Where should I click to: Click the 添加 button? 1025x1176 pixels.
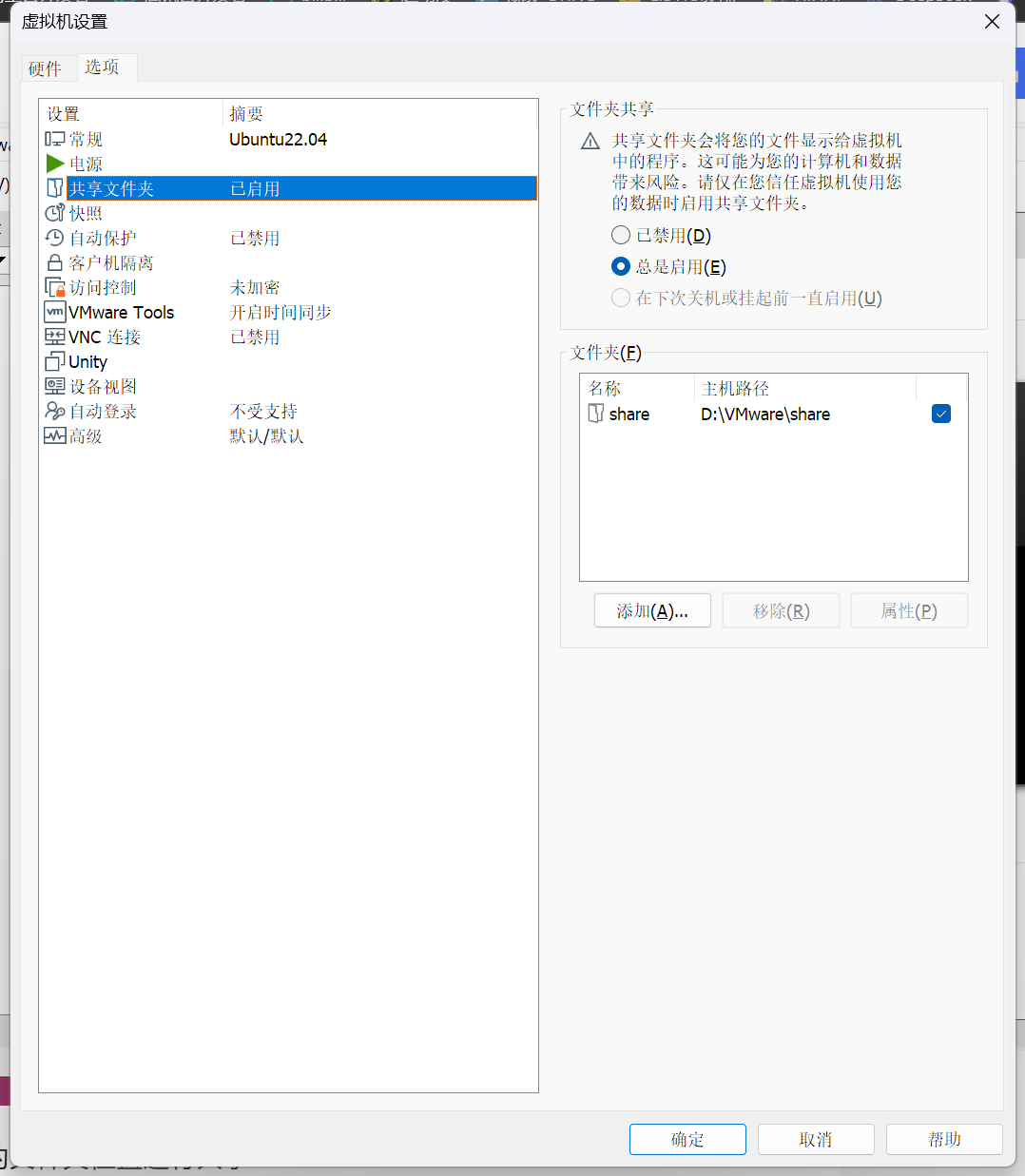tap(652, 611)
